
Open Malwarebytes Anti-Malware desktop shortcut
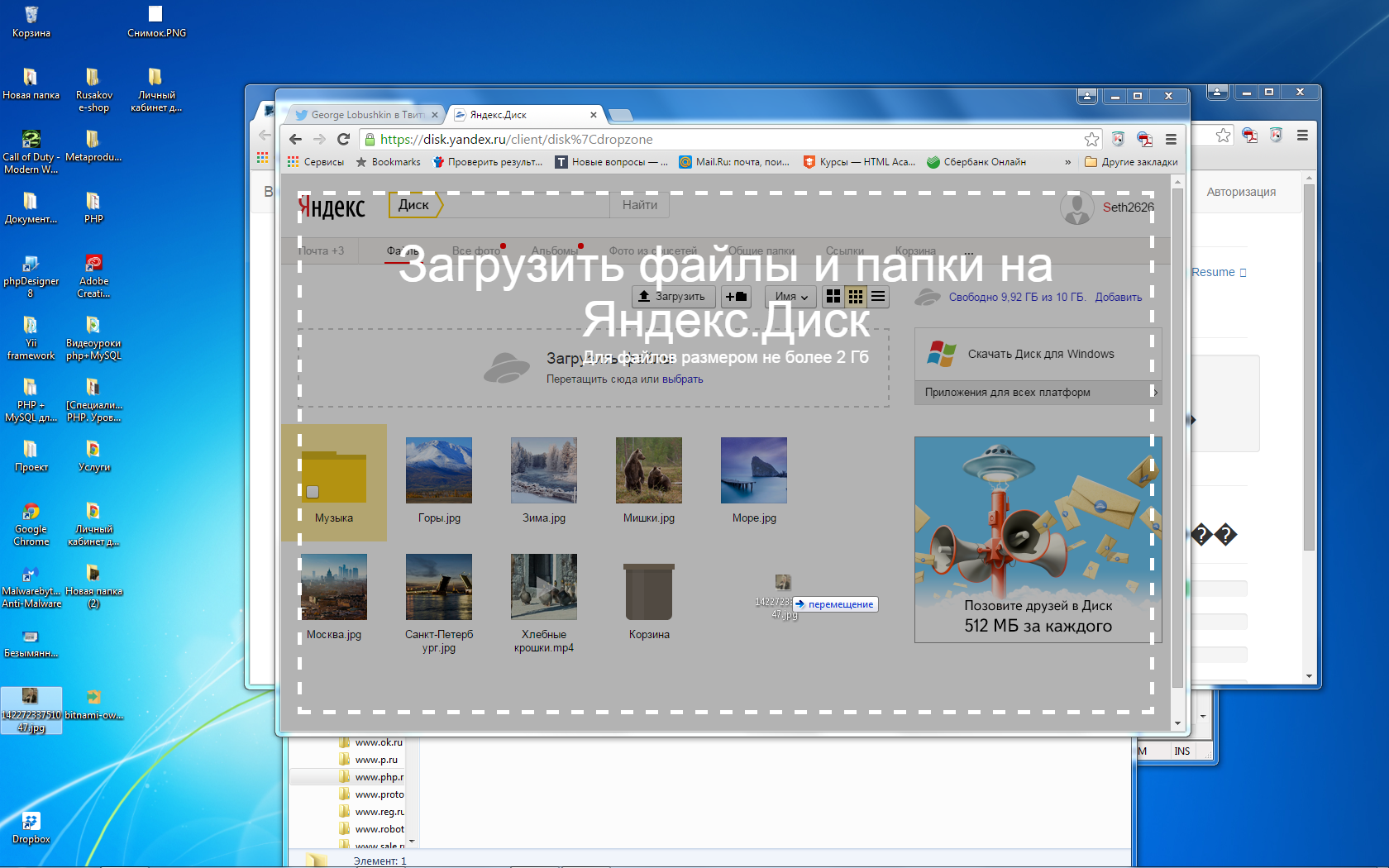click(31, 586)
